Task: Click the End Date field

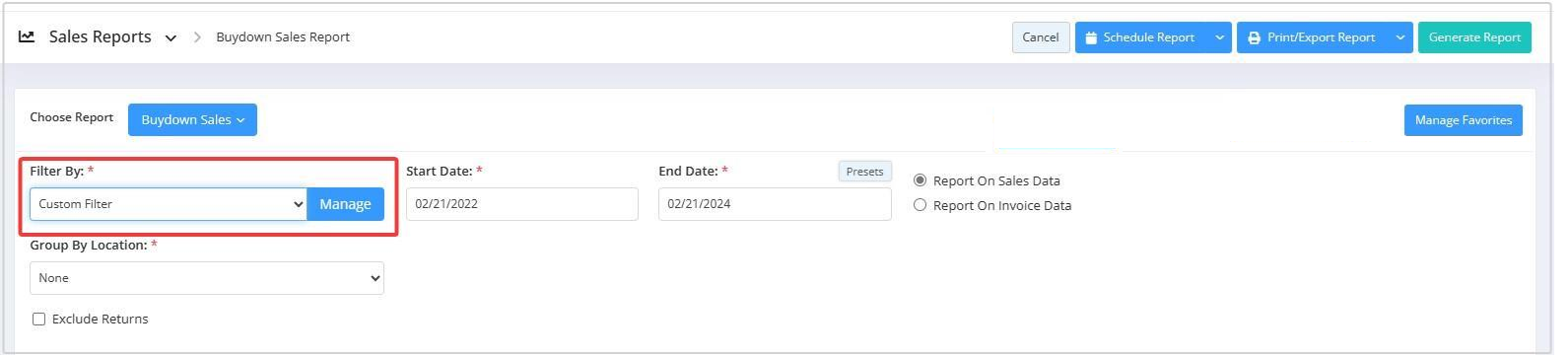Action: [775, 204]
